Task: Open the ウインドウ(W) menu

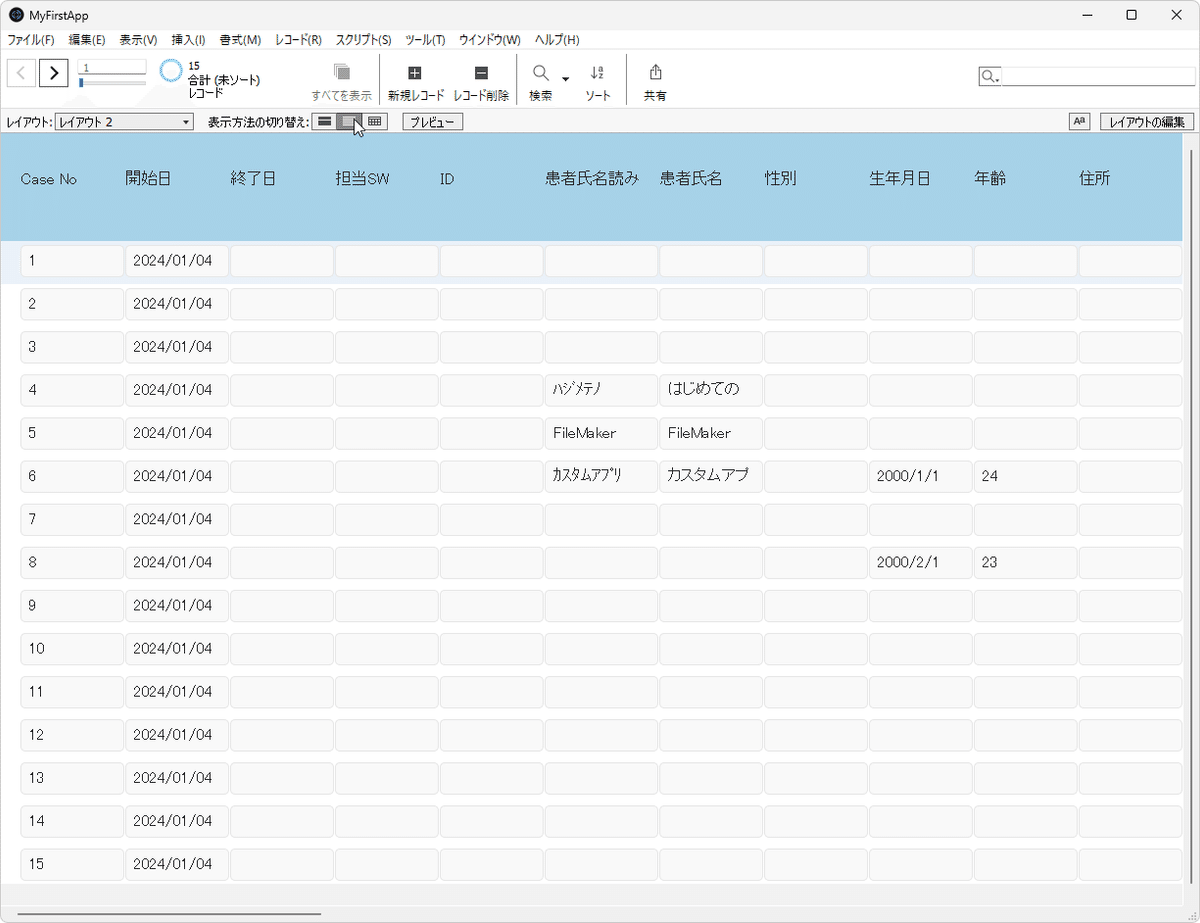Action: click(490, 40)
